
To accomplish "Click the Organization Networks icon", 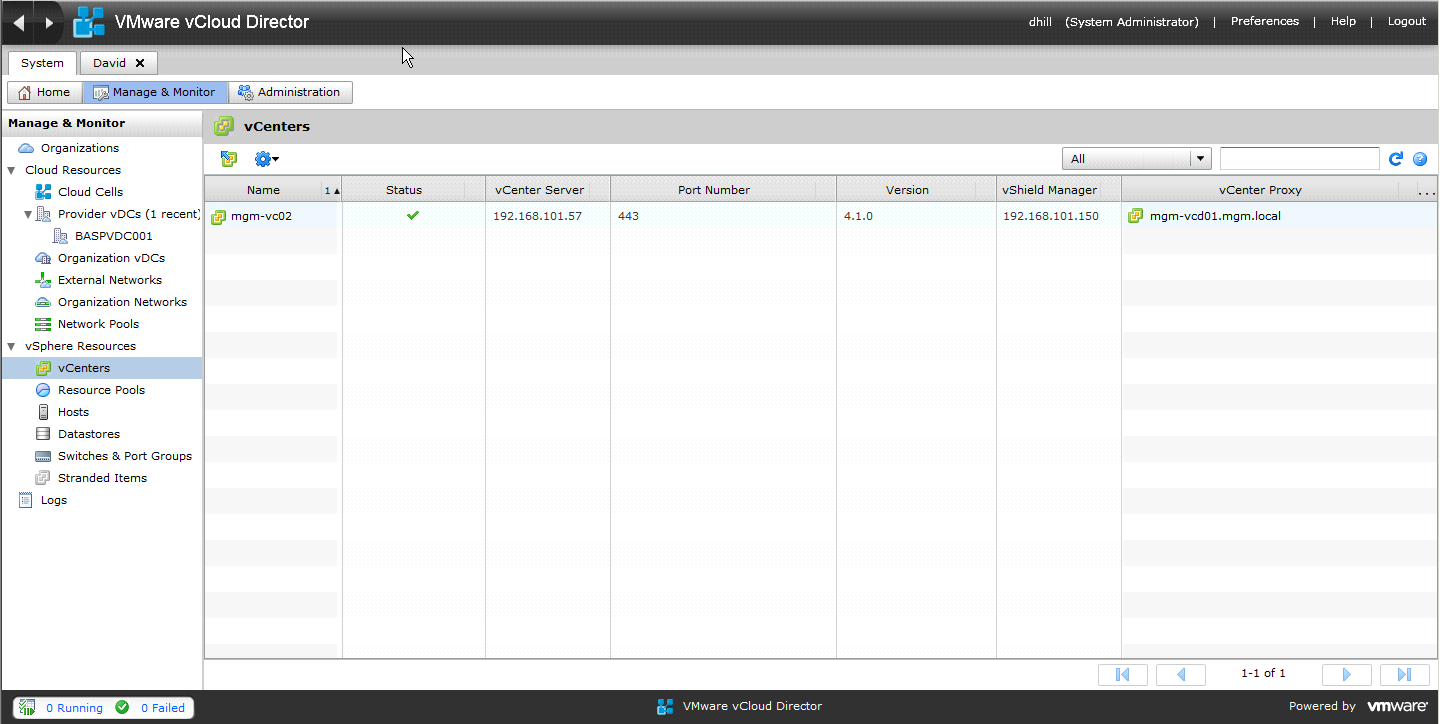I will tap(43, 302).
